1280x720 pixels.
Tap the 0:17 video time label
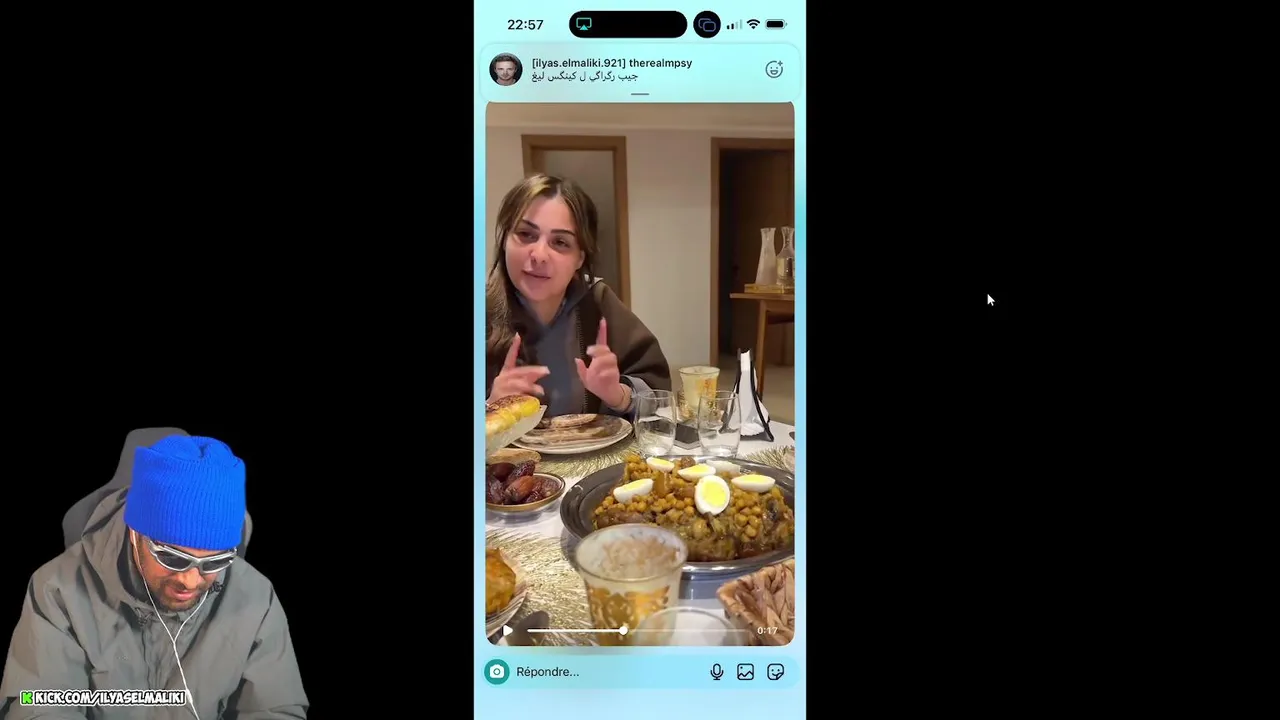767,631
